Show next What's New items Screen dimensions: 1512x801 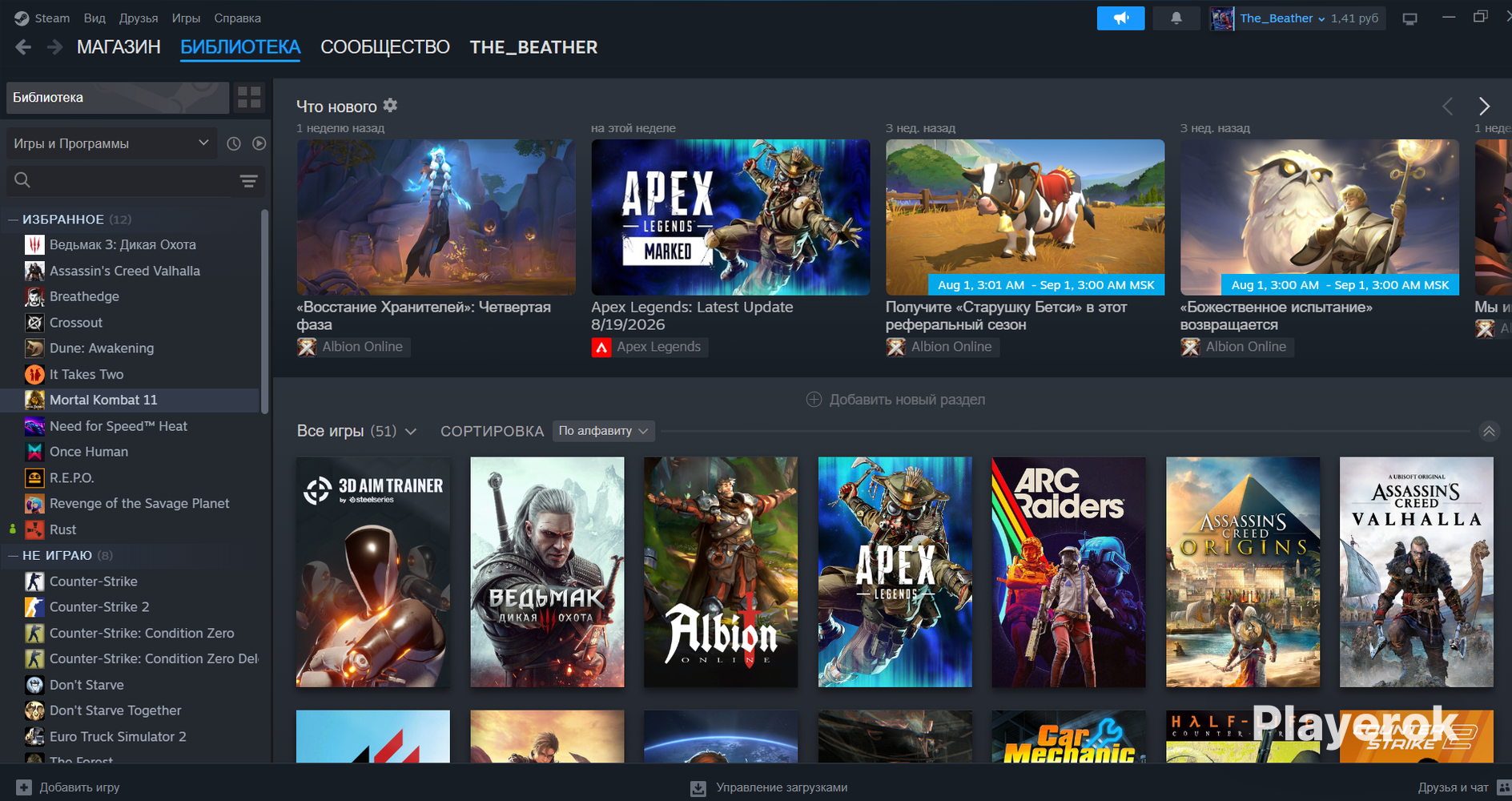pyautogui.click(x=1484, y=106)
